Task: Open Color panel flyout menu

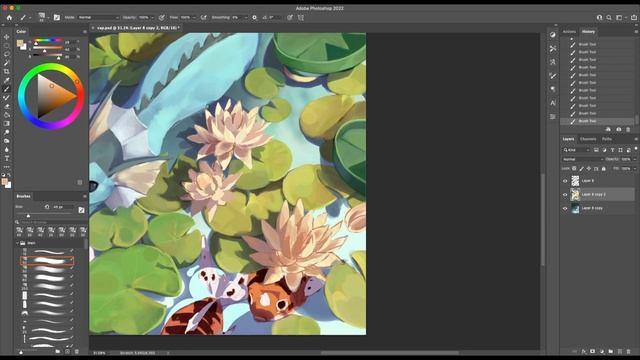Action: pyautogui.click(x=84, y=31)
